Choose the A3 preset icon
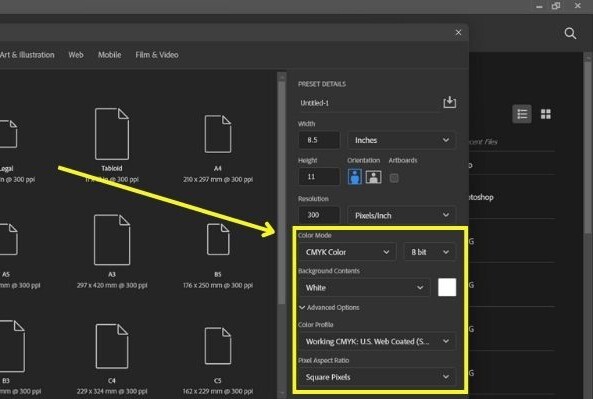 112,240
